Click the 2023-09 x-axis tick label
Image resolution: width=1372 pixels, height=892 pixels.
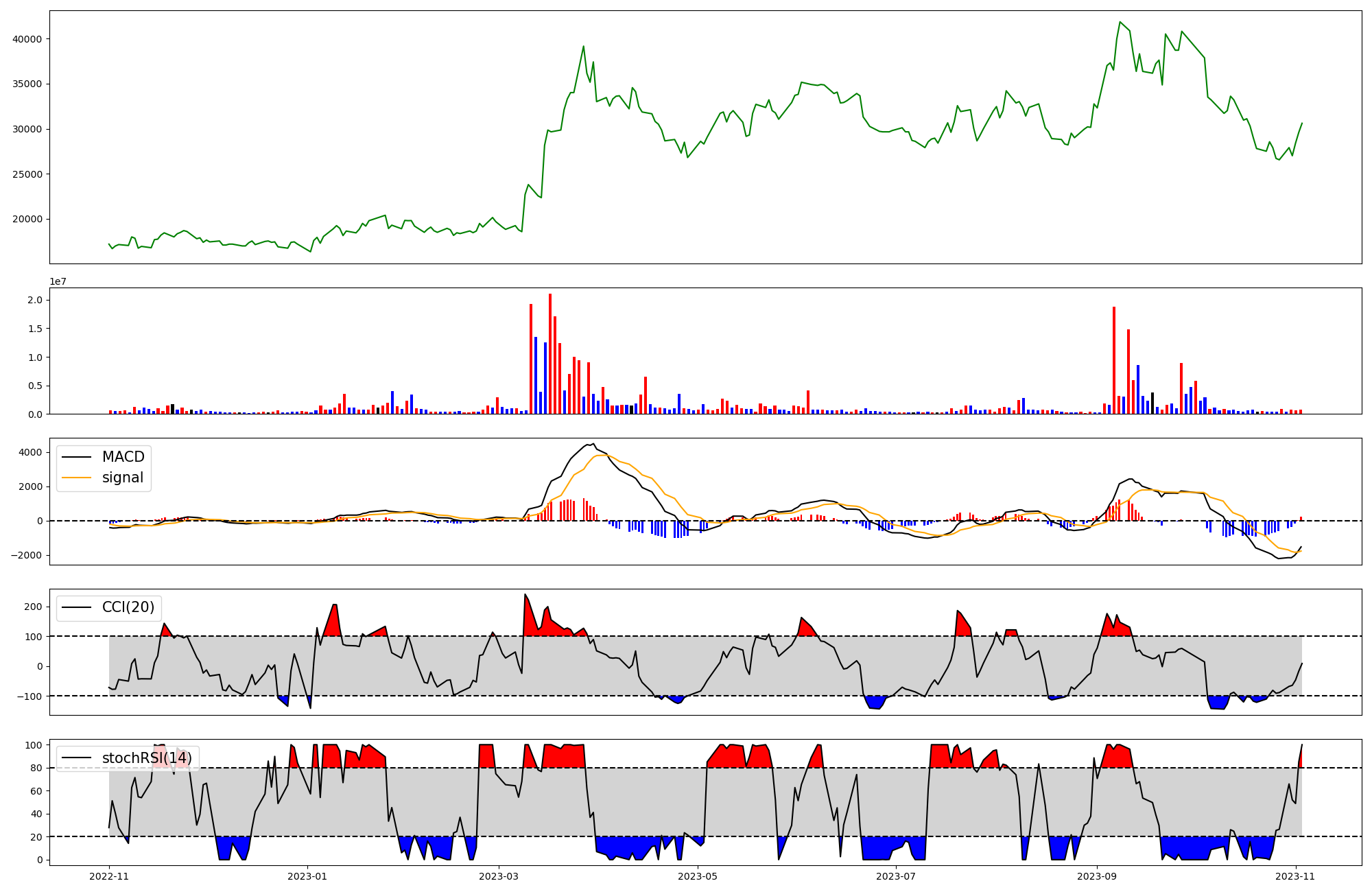[x=1097, y=876]
